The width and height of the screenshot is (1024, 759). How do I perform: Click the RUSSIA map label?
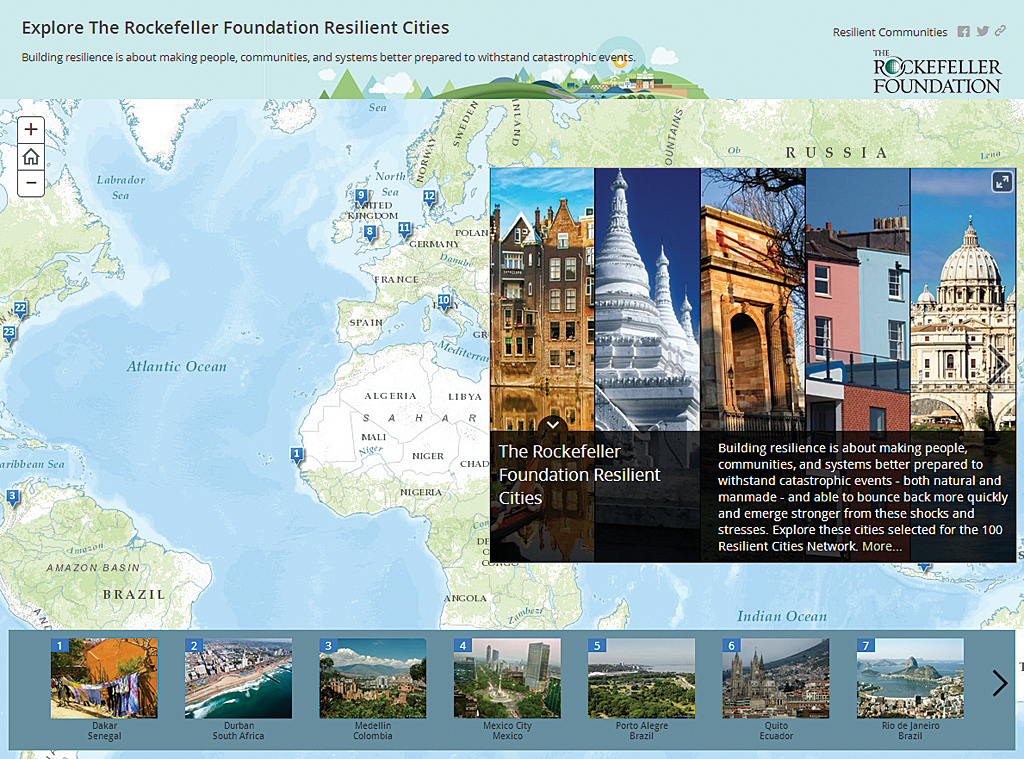837,153
